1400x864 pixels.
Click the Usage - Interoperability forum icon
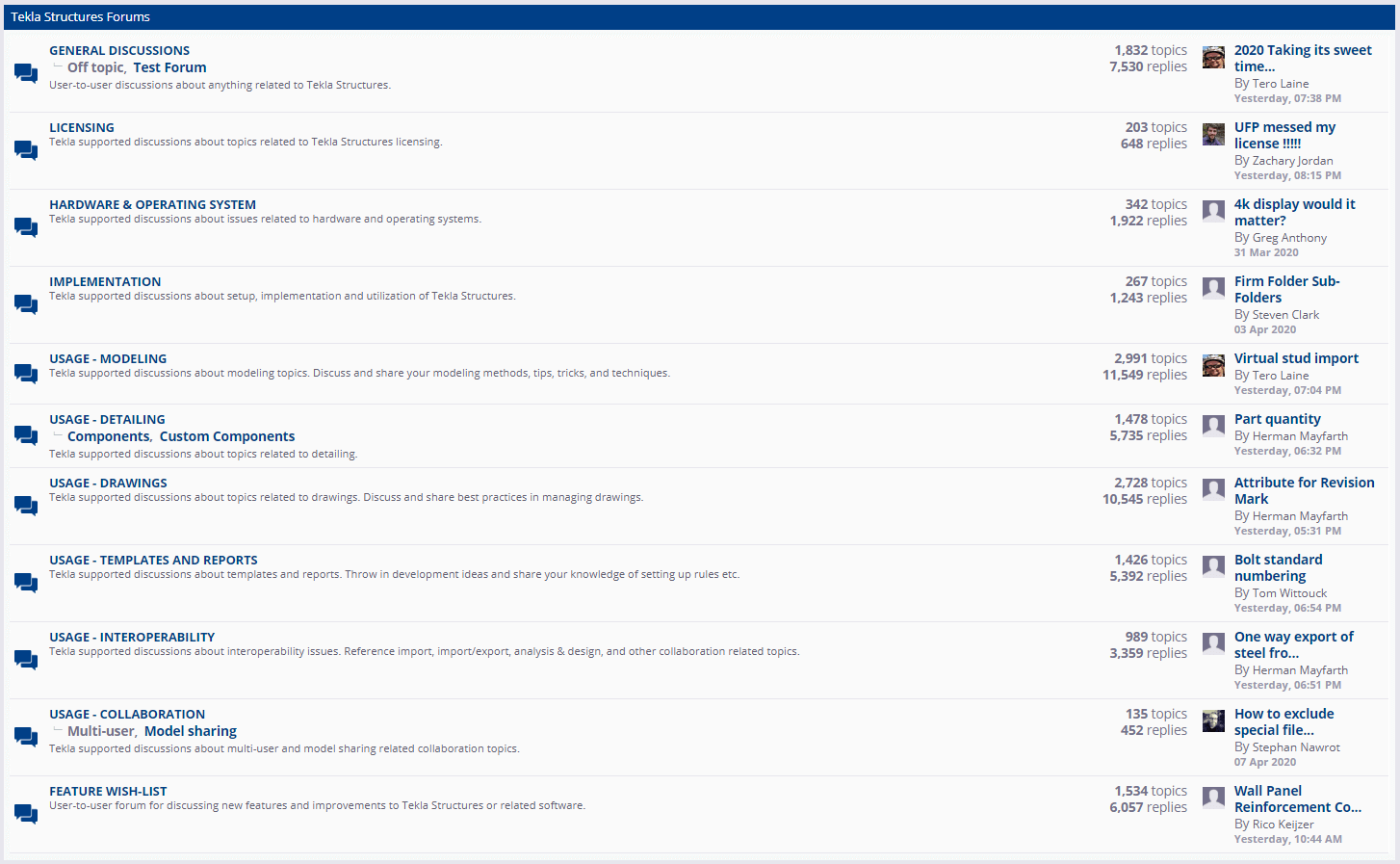click(26, 660)
